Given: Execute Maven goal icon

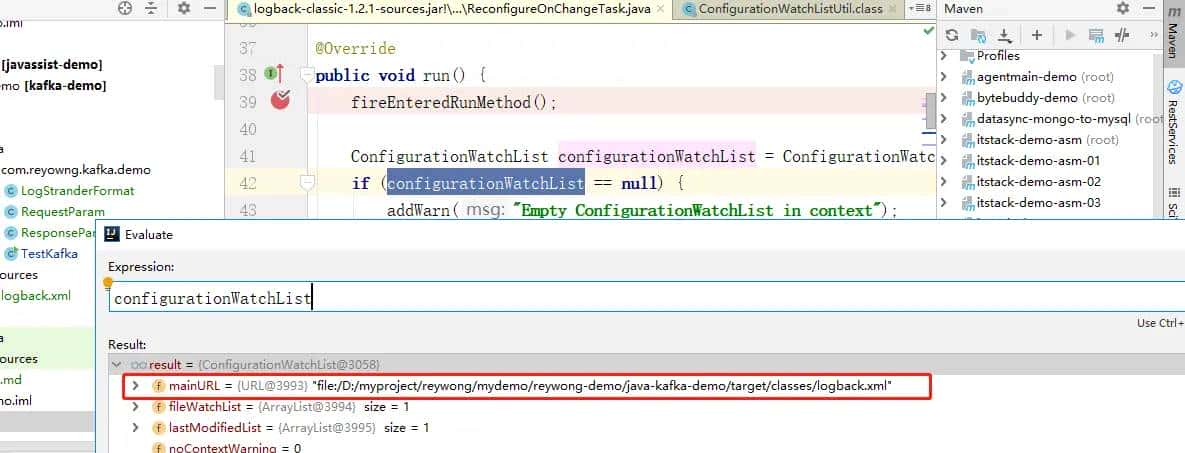Looking at the screenshot, I should tap(1096, 35).
